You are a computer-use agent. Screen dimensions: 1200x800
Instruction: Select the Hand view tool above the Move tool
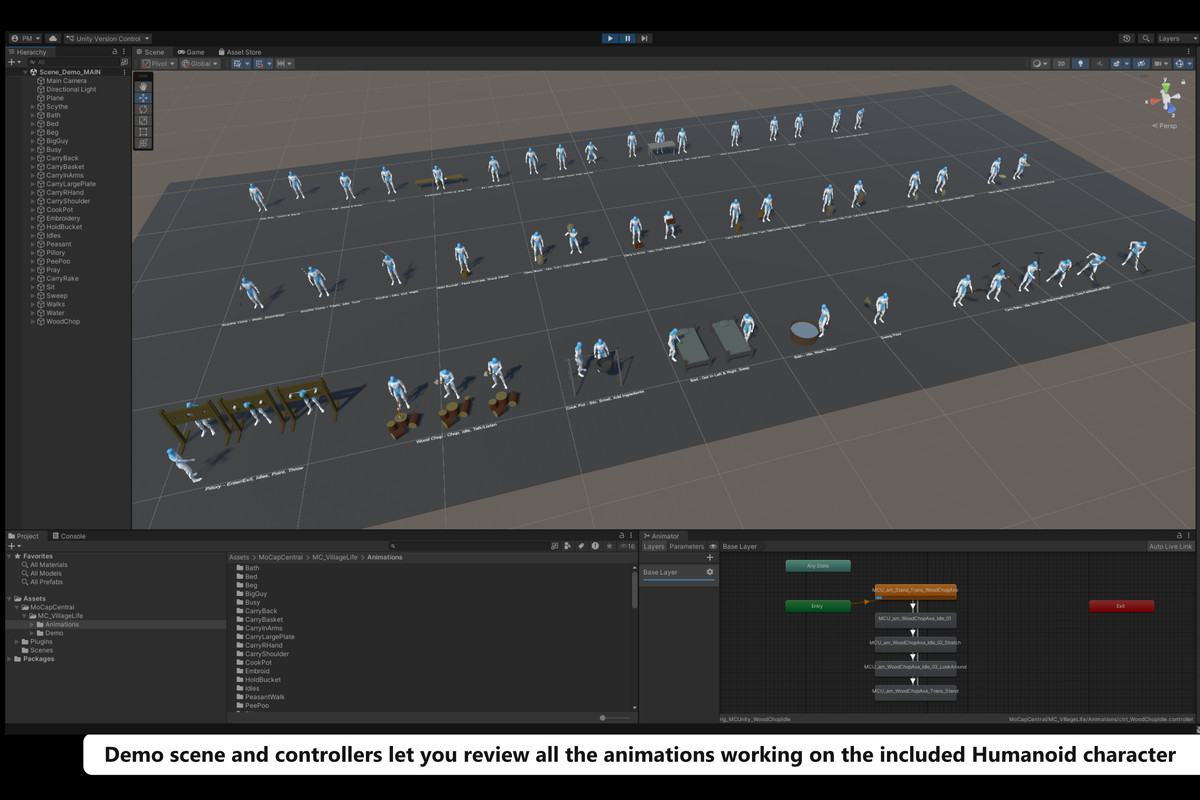click(144, 87)
